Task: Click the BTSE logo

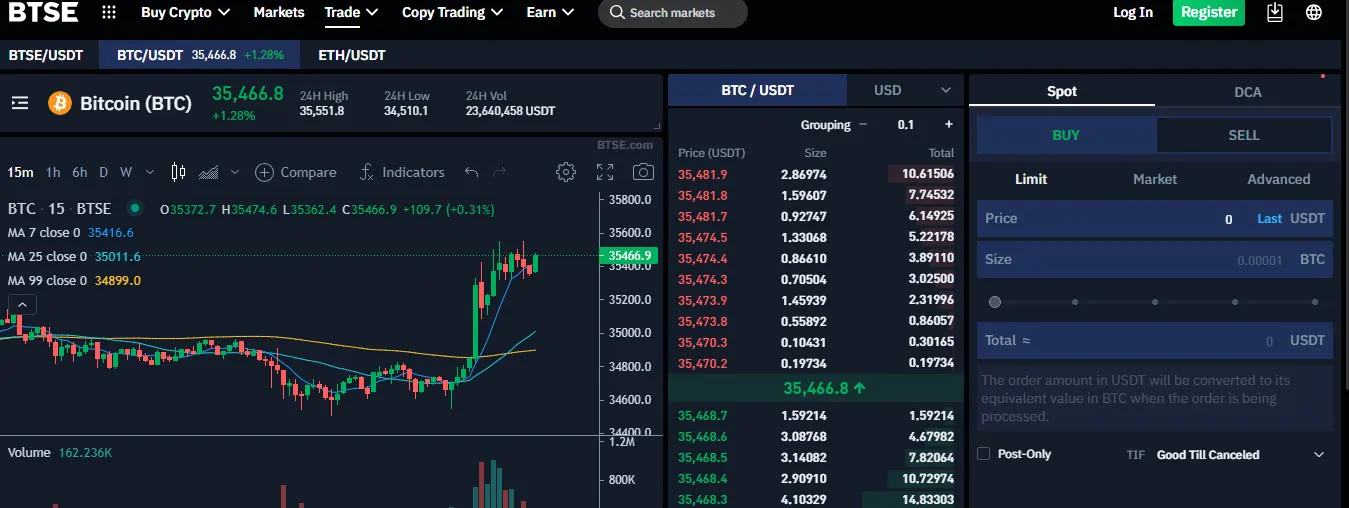Action: pos(43,12)
